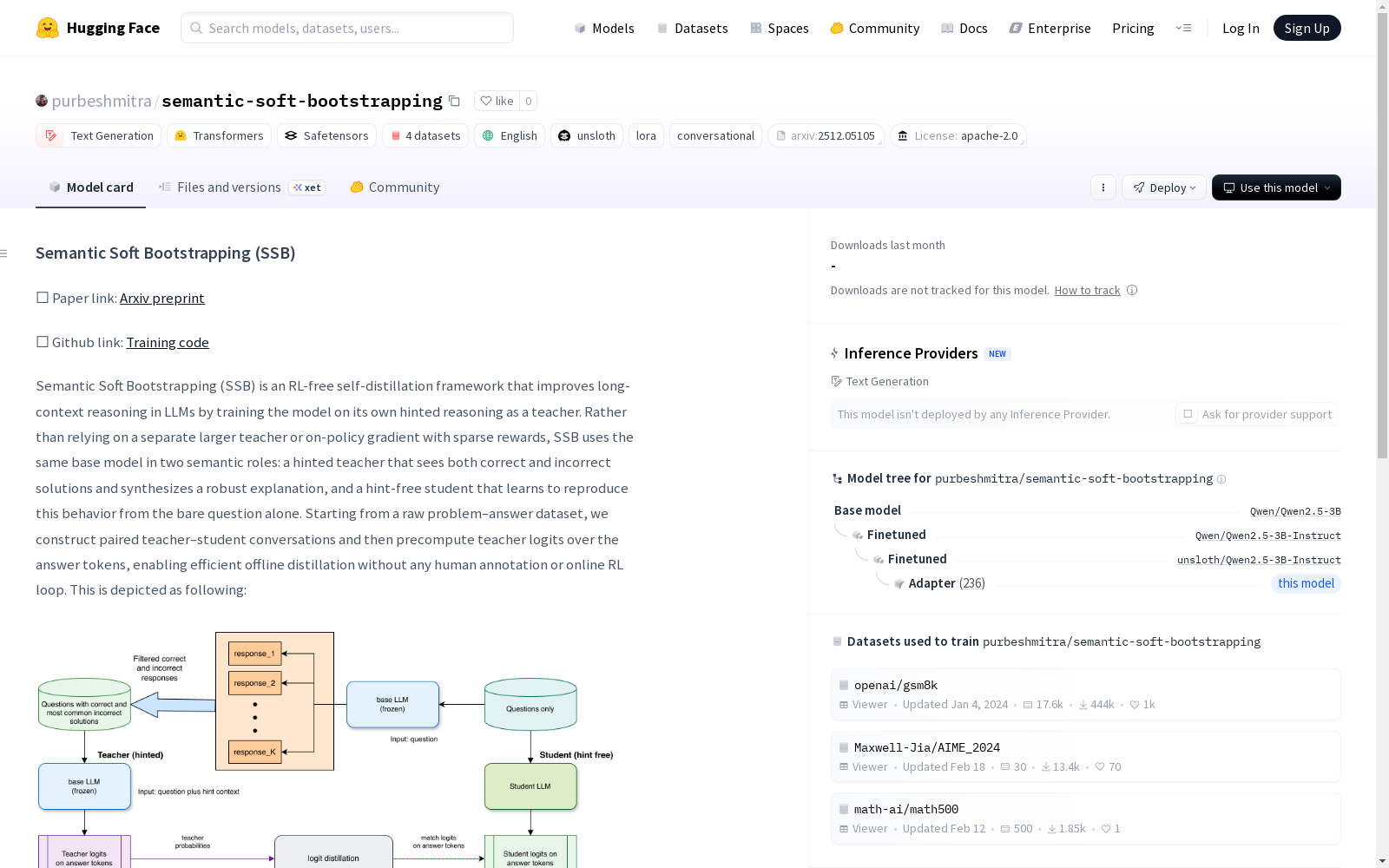
Task: Like the model with heart button
Action: [497, 101]
